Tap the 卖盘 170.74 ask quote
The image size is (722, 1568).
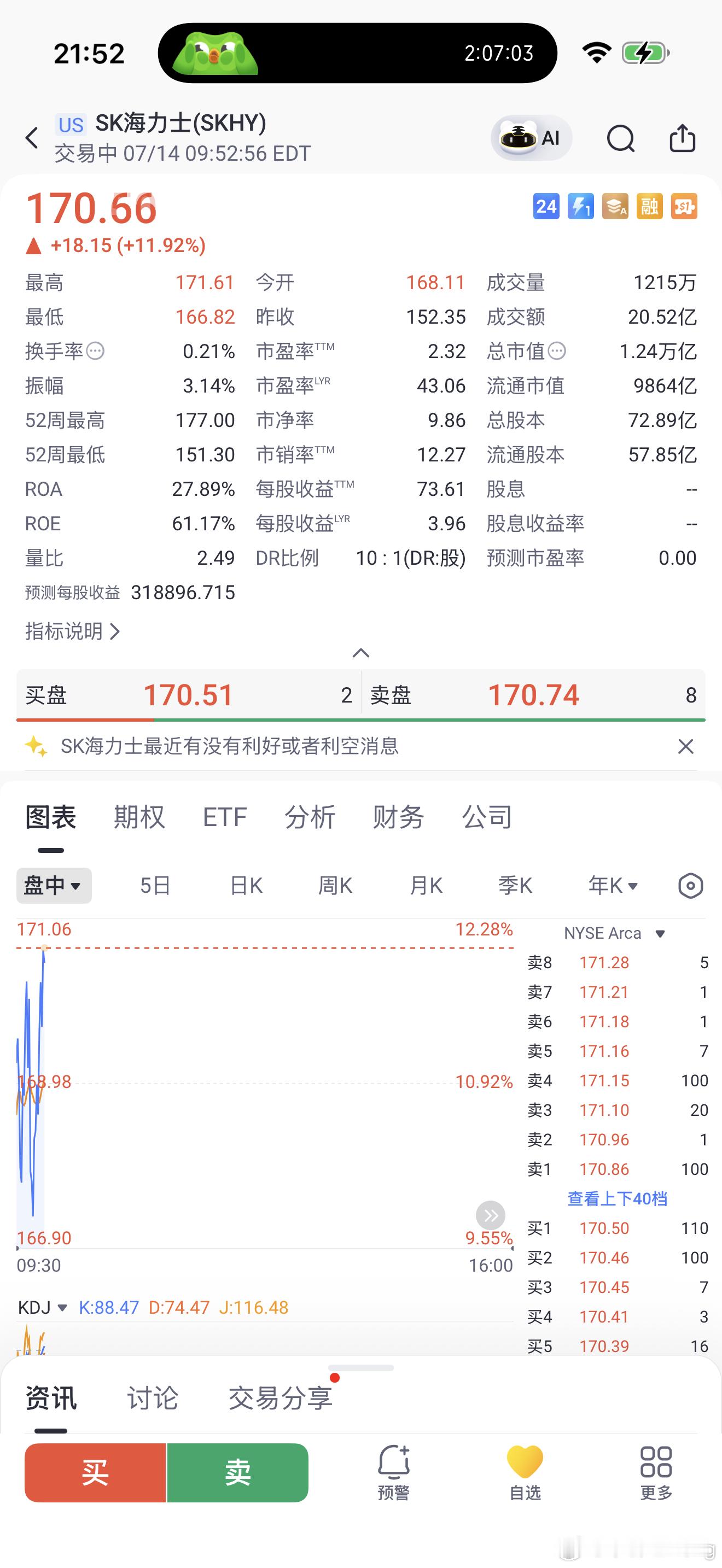[534, 694]
